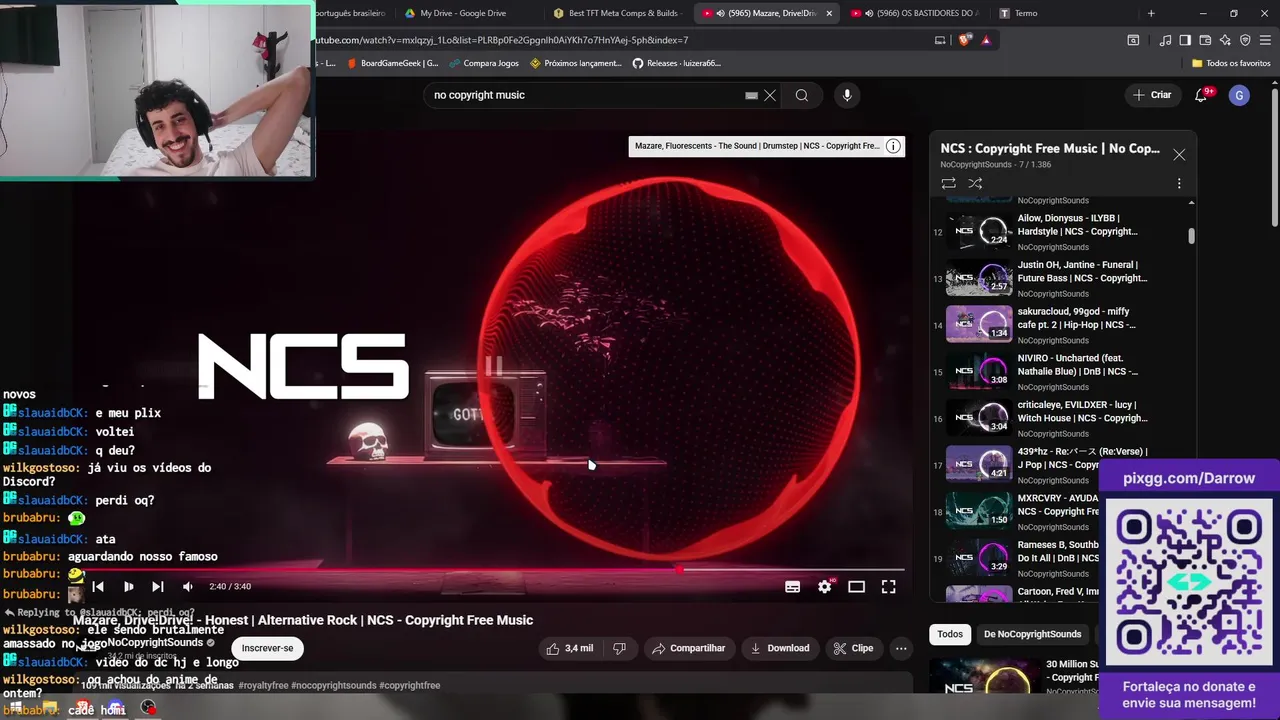Select the Todos filter chip
This screenshot has width=1280, height=720.
(950, 634)
